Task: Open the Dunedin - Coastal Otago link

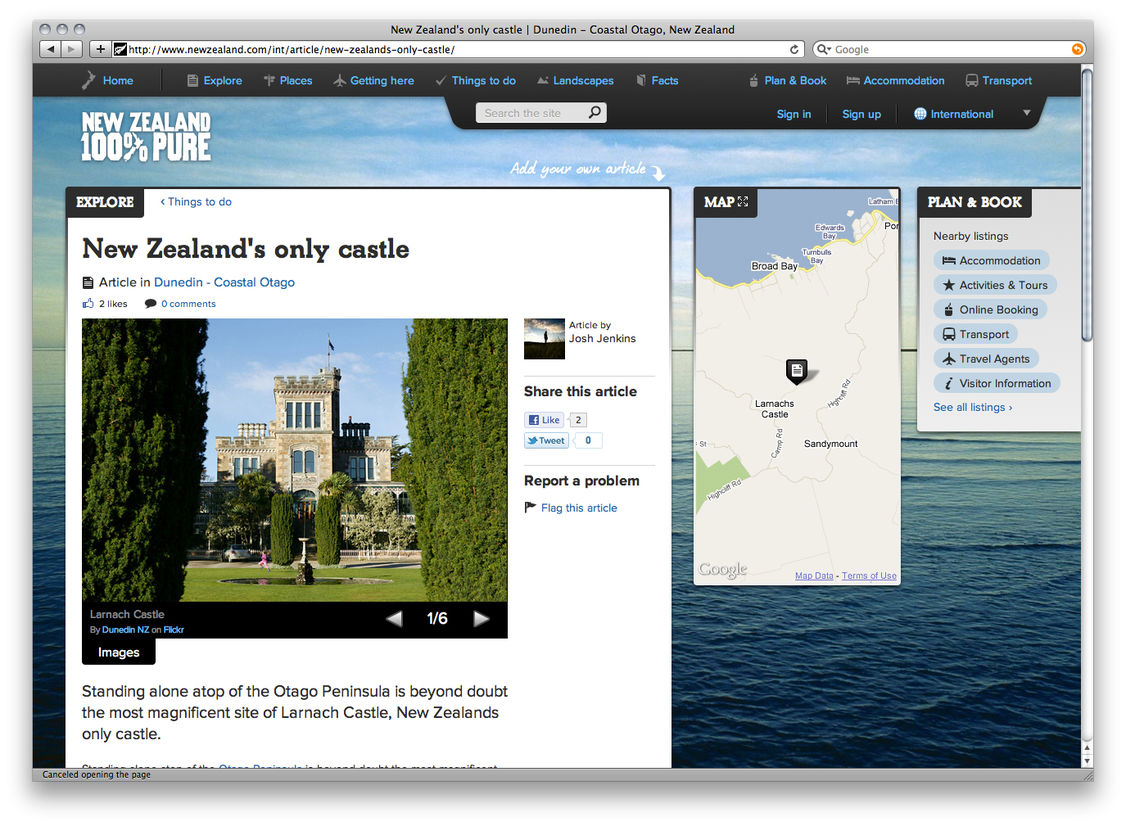Action: (224, 282)
